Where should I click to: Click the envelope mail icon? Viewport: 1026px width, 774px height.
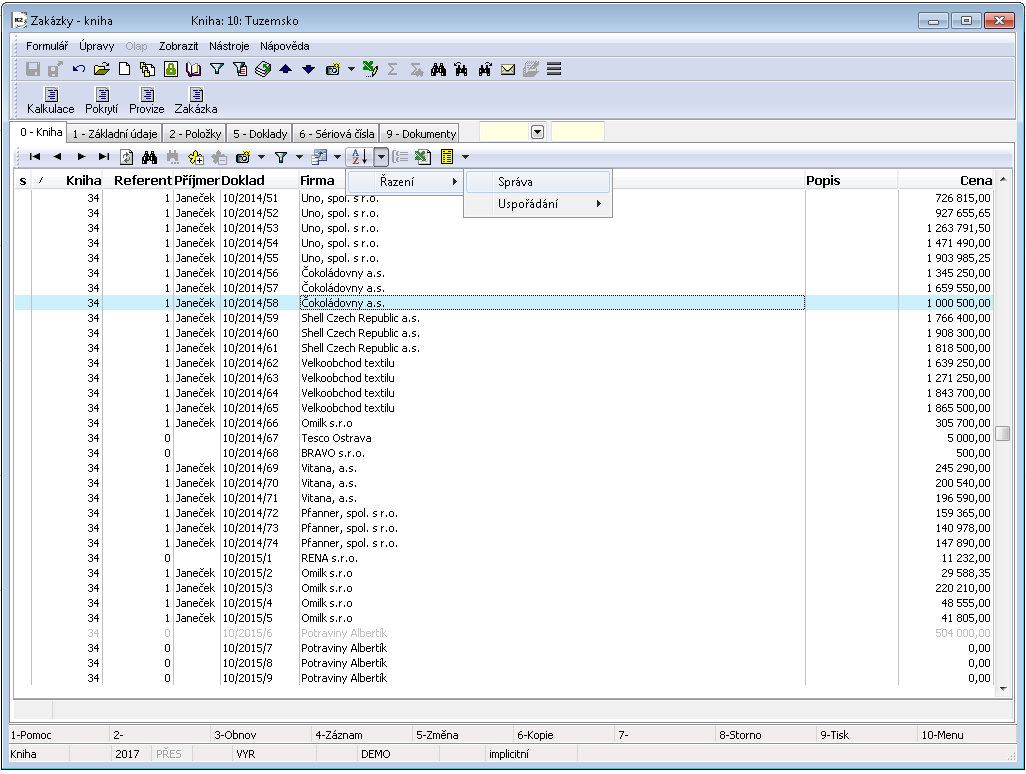point(508,69)
